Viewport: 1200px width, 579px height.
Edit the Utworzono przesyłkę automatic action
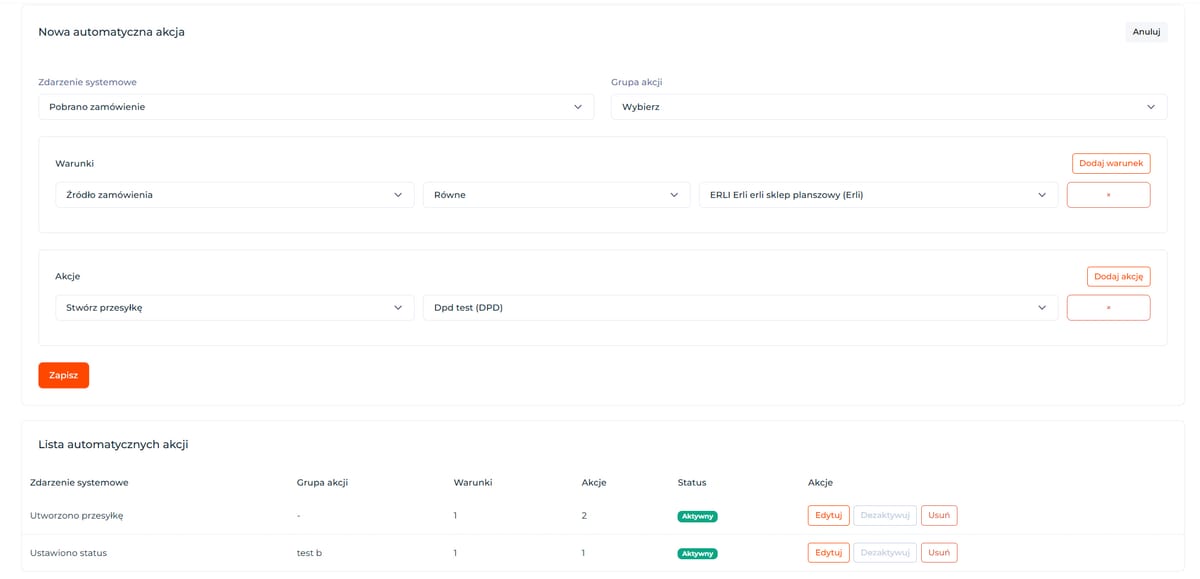(829, 516)
